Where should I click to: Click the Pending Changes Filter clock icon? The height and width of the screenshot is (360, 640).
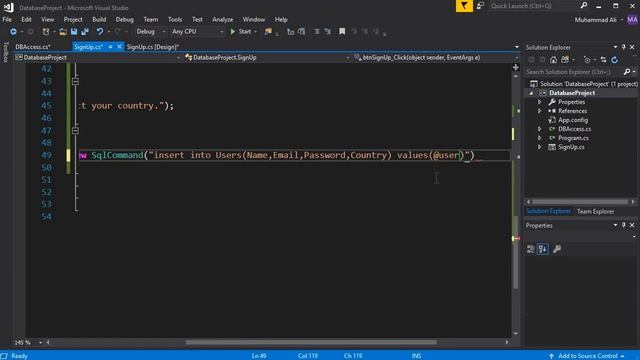pos(587,60)
